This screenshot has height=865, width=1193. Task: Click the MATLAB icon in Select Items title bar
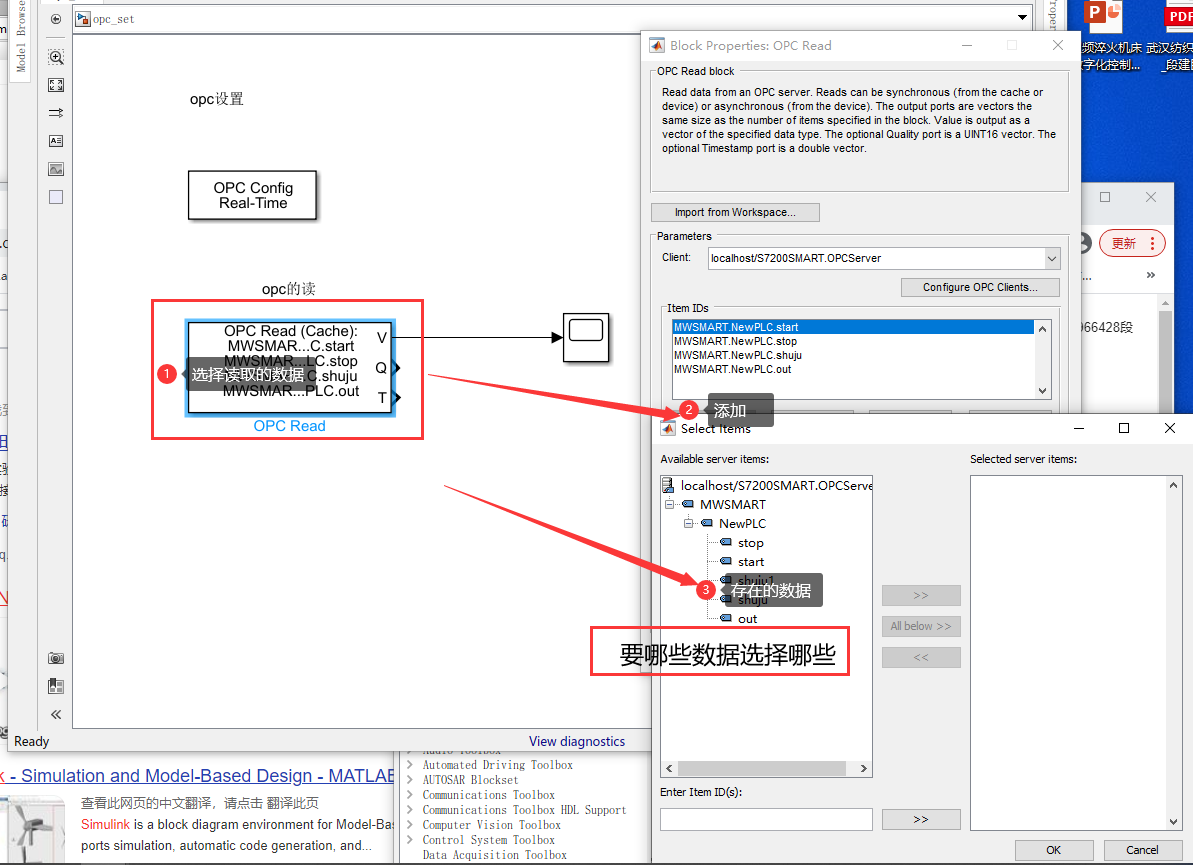click(667, 428)
